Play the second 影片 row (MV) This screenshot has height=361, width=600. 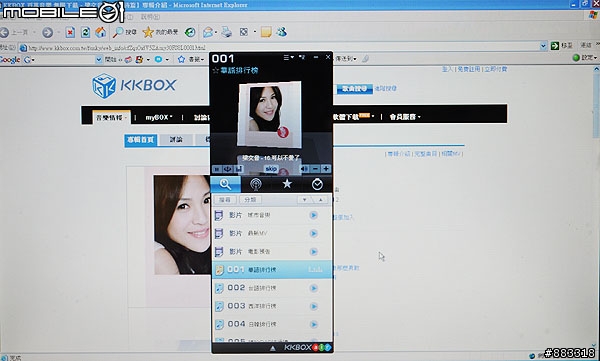tap(313, 233)
